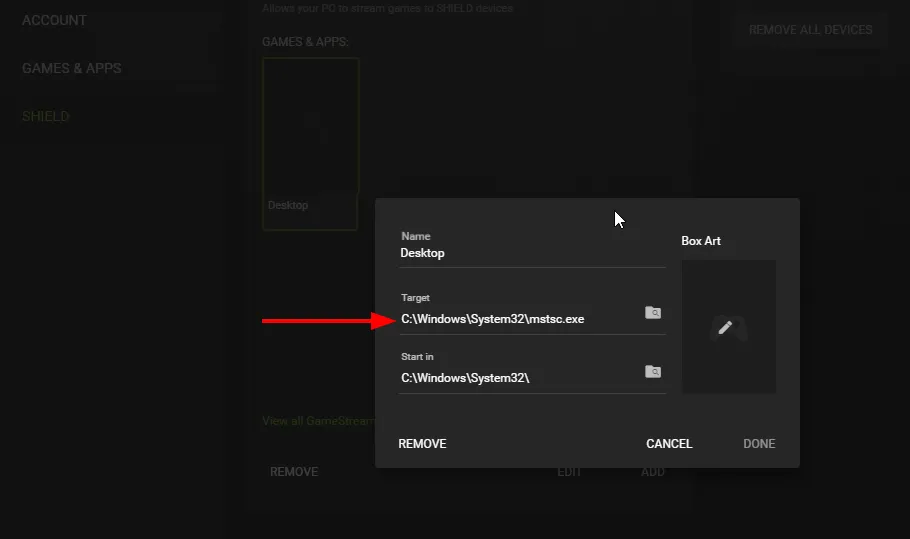
Task: Click REMOVE ALL DEVICES button
Action: tap(810, 30)
